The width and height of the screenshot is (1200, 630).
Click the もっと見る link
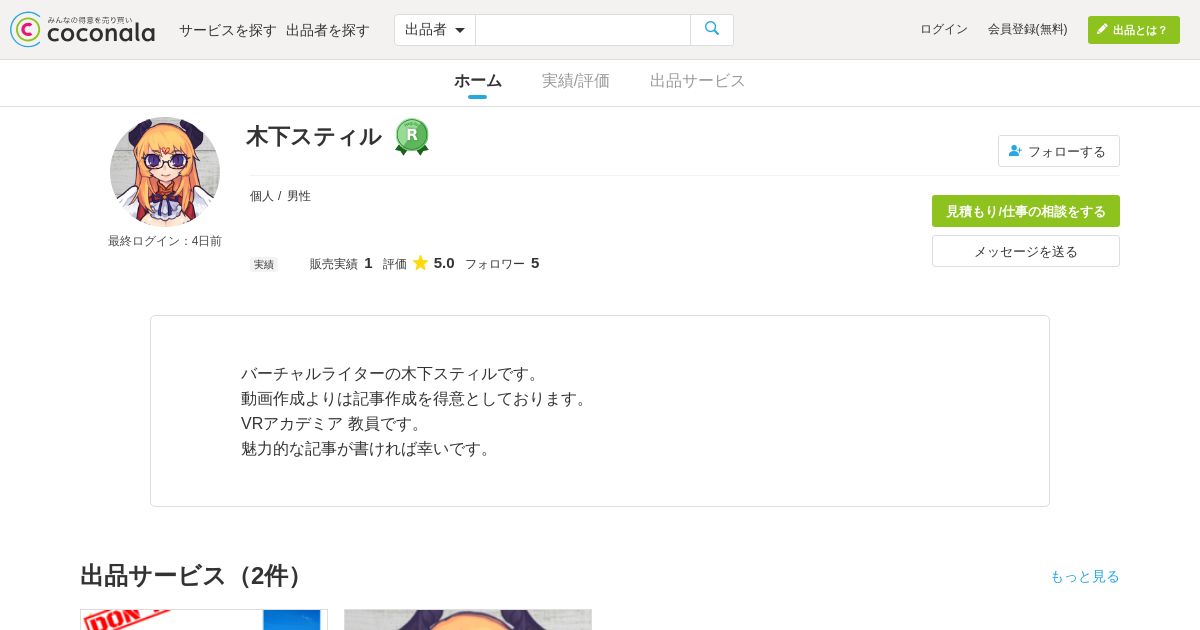(x=1085, y=576)
